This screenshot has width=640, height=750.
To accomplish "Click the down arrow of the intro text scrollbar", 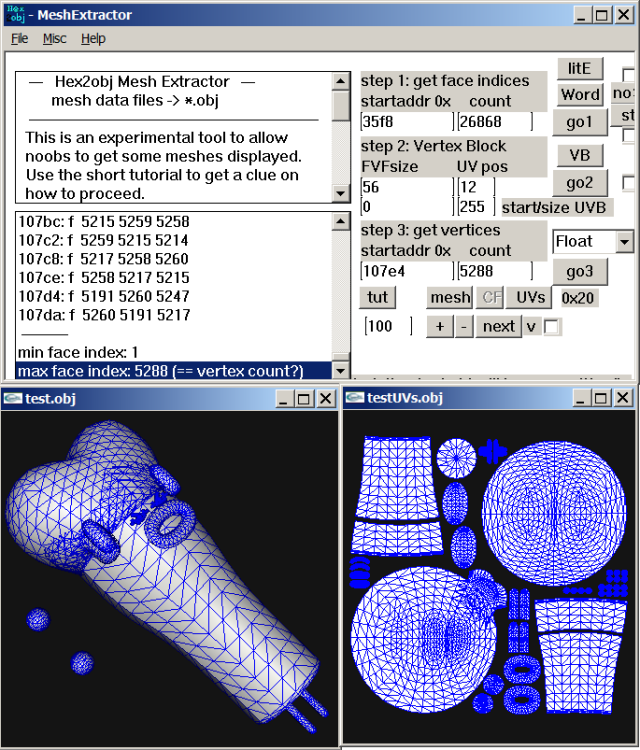I will tap(341, 194).
